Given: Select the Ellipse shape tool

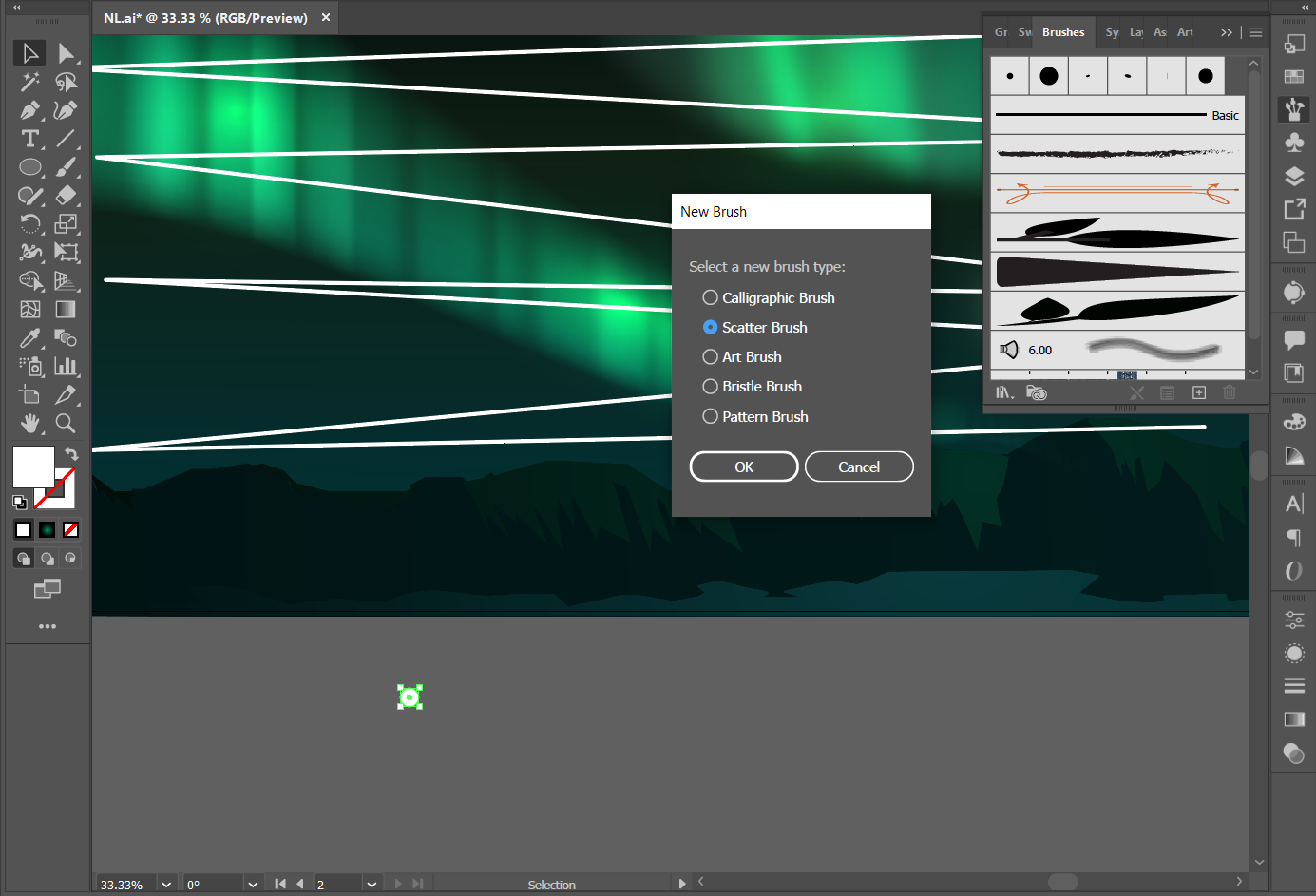Looking at the screenshot, I should 30,167.
